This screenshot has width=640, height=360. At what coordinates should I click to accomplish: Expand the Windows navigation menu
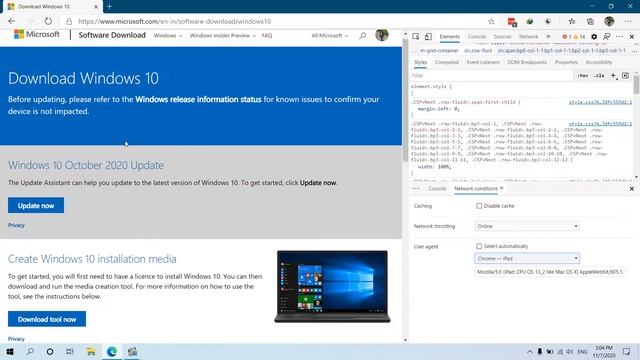168,36
